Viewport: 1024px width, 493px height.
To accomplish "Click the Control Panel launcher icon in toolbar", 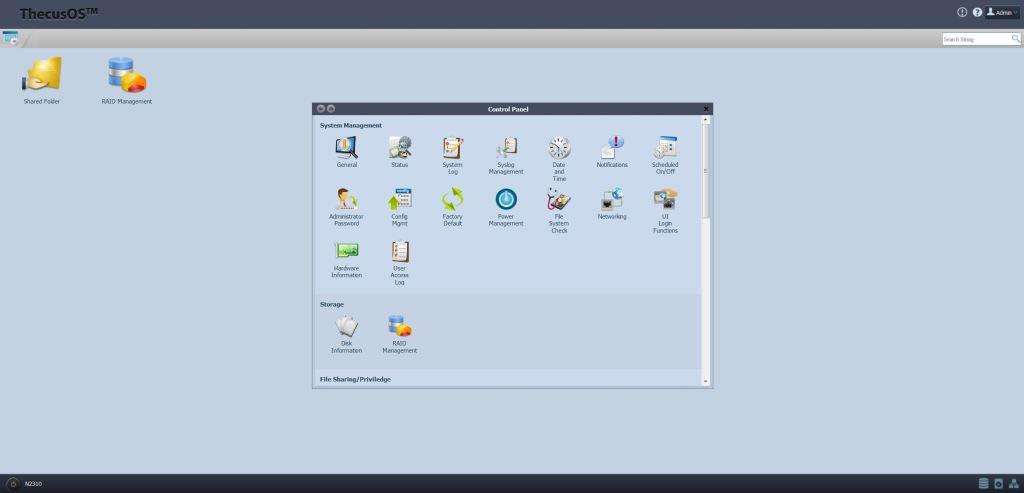I will [x=10, y=38].
